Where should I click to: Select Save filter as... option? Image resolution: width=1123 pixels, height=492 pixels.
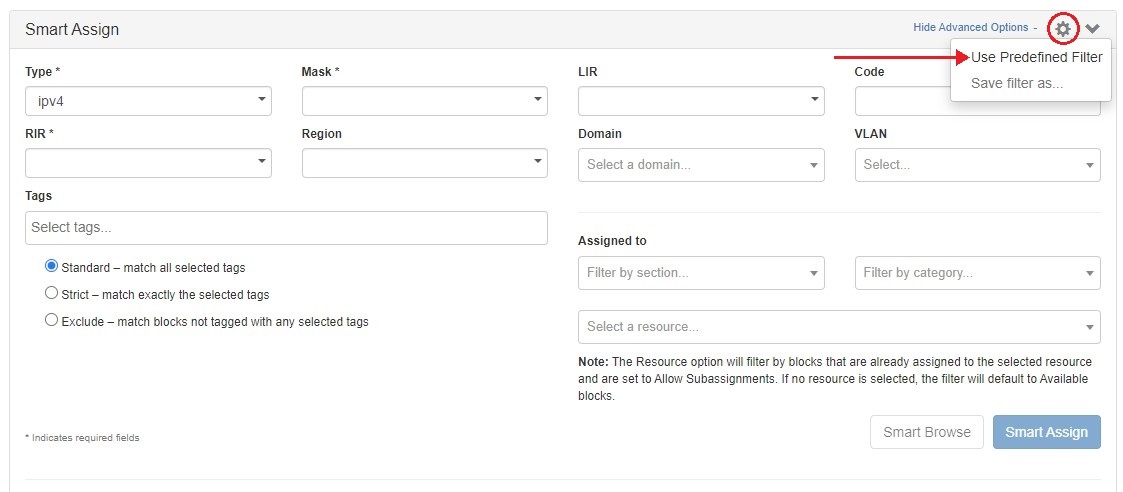click(x=1017, y=83)
